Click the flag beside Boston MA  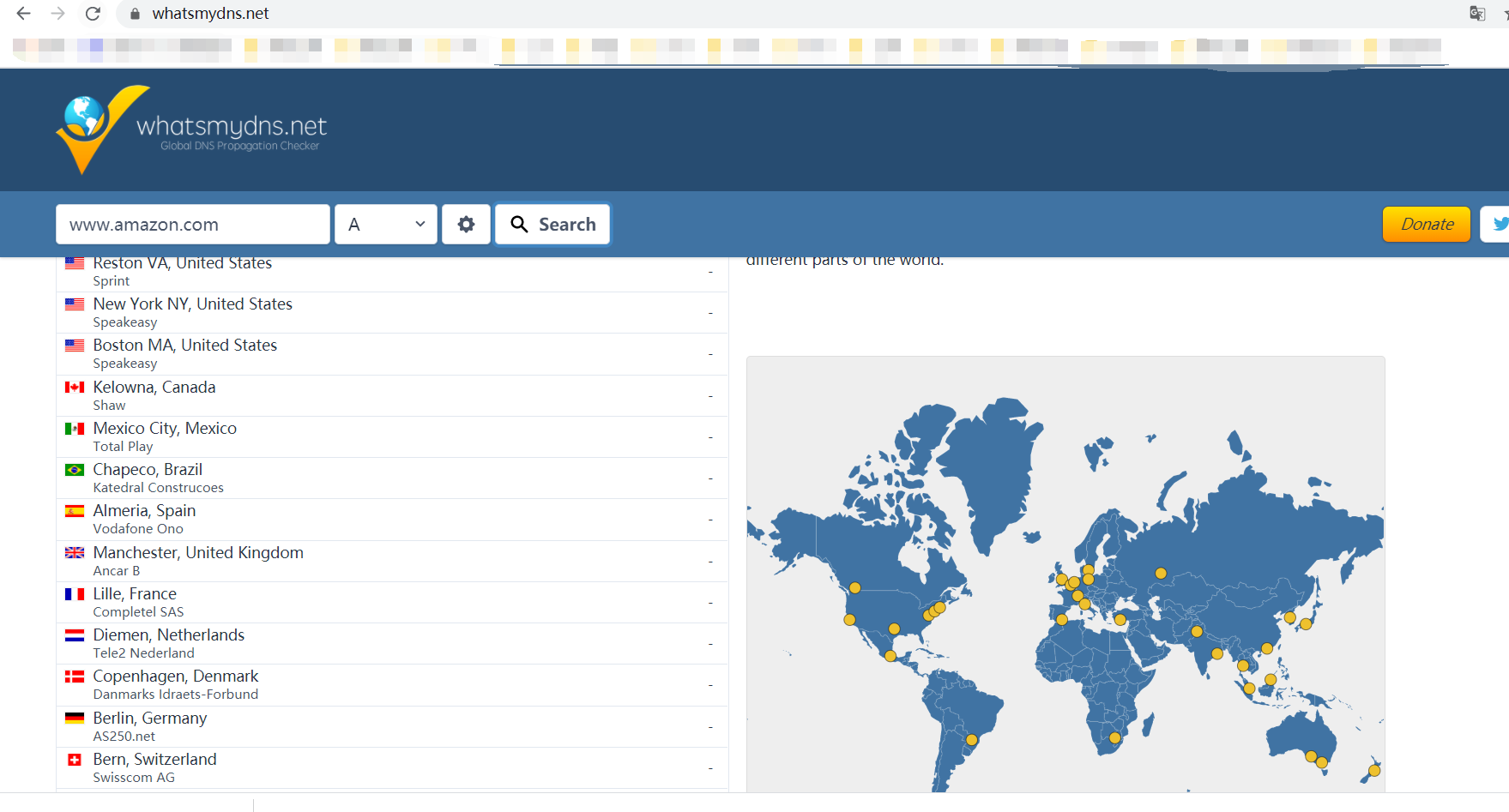(x=75, y=346)
